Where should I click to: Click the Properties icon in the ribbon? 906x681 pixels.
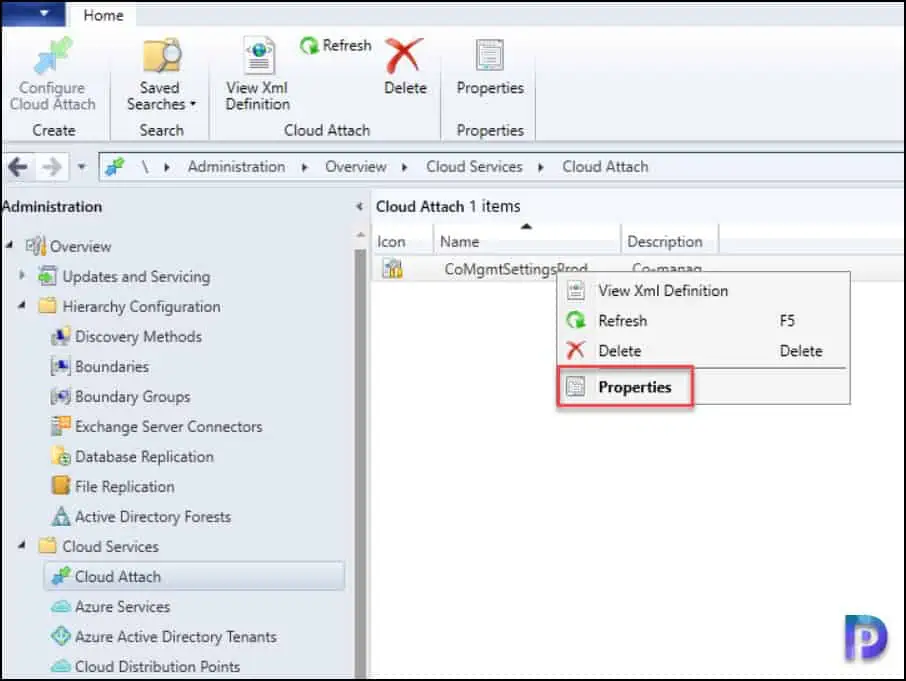489,55
